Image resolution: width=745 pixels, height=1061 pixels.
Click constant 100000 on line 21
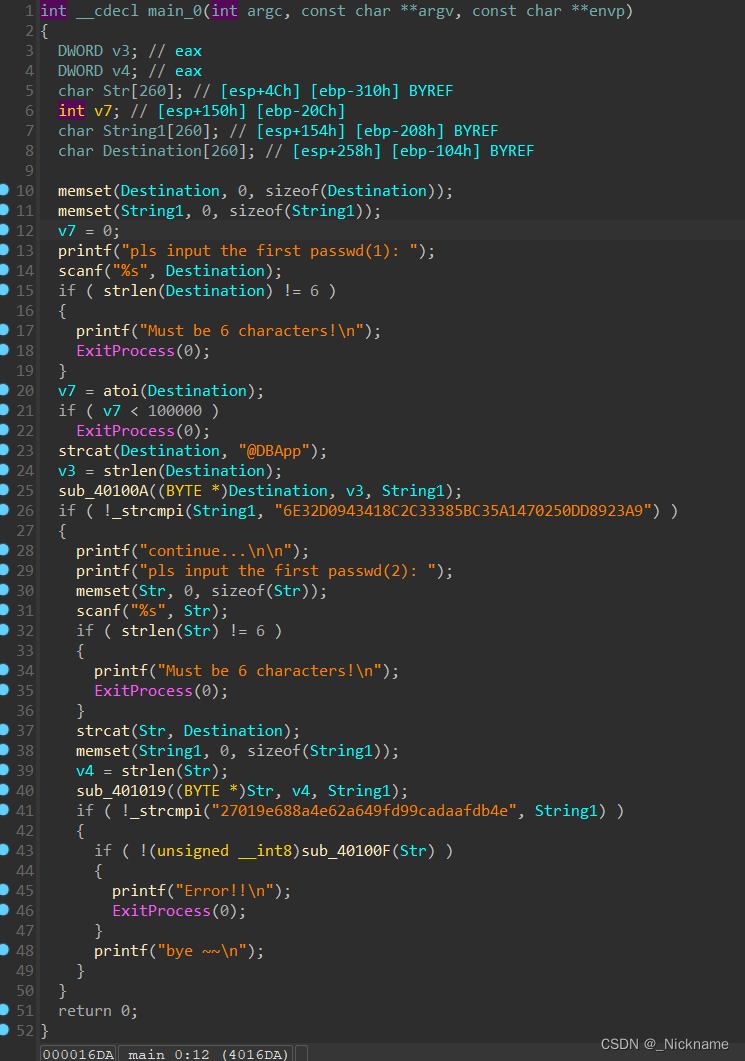(175, 411)
